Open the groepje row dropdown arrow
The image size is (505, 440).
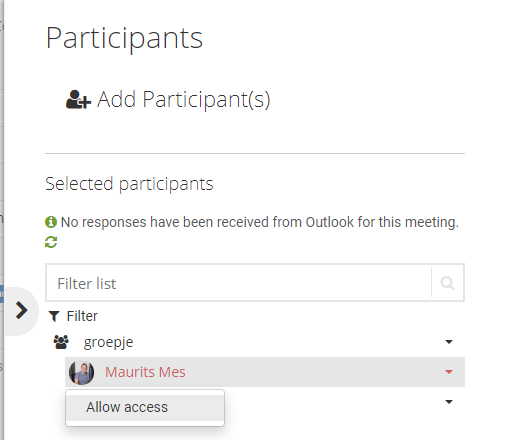[449, 342]
